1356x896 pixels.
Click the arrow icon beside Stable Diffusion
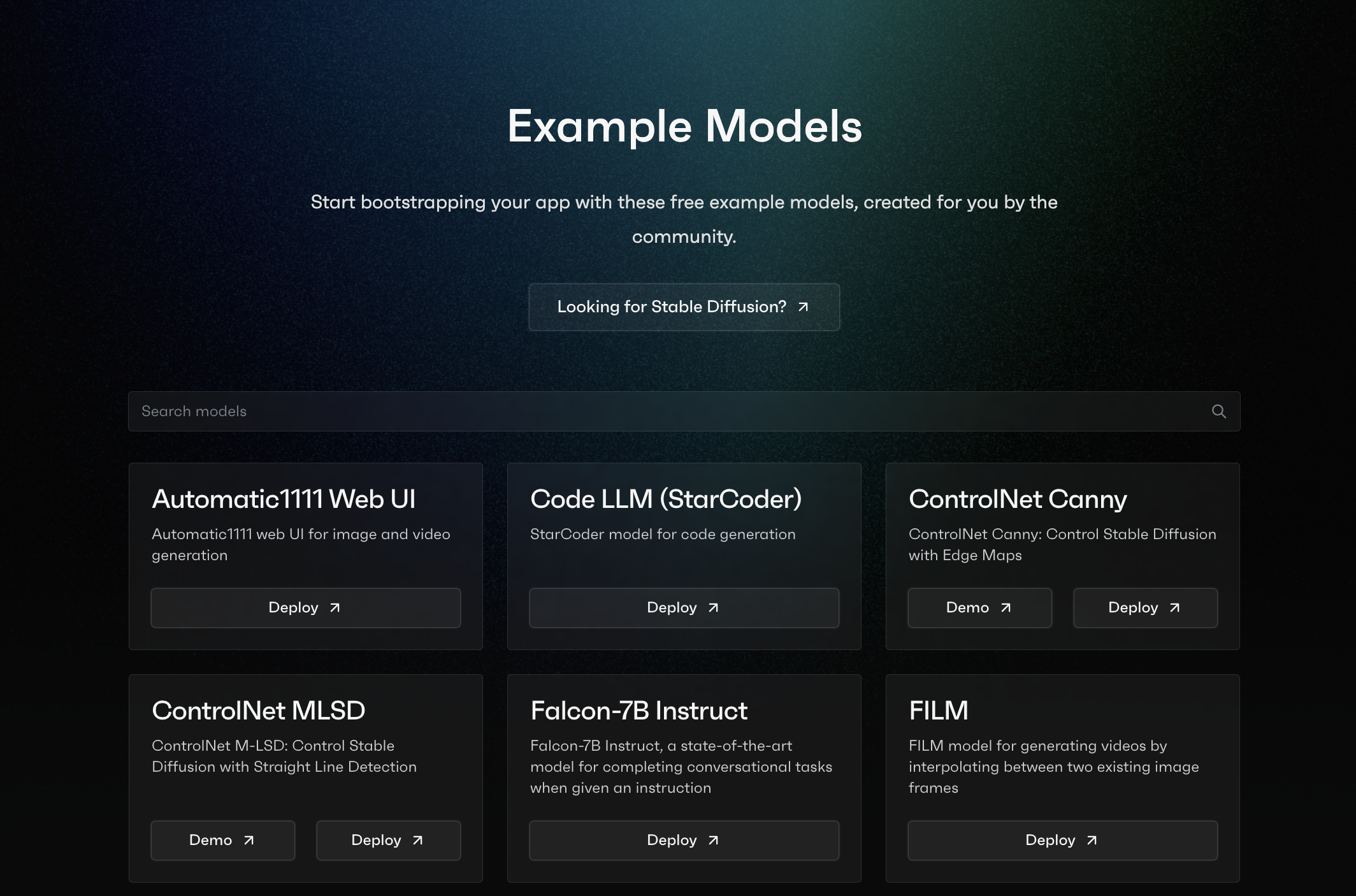tap(804, 307)
